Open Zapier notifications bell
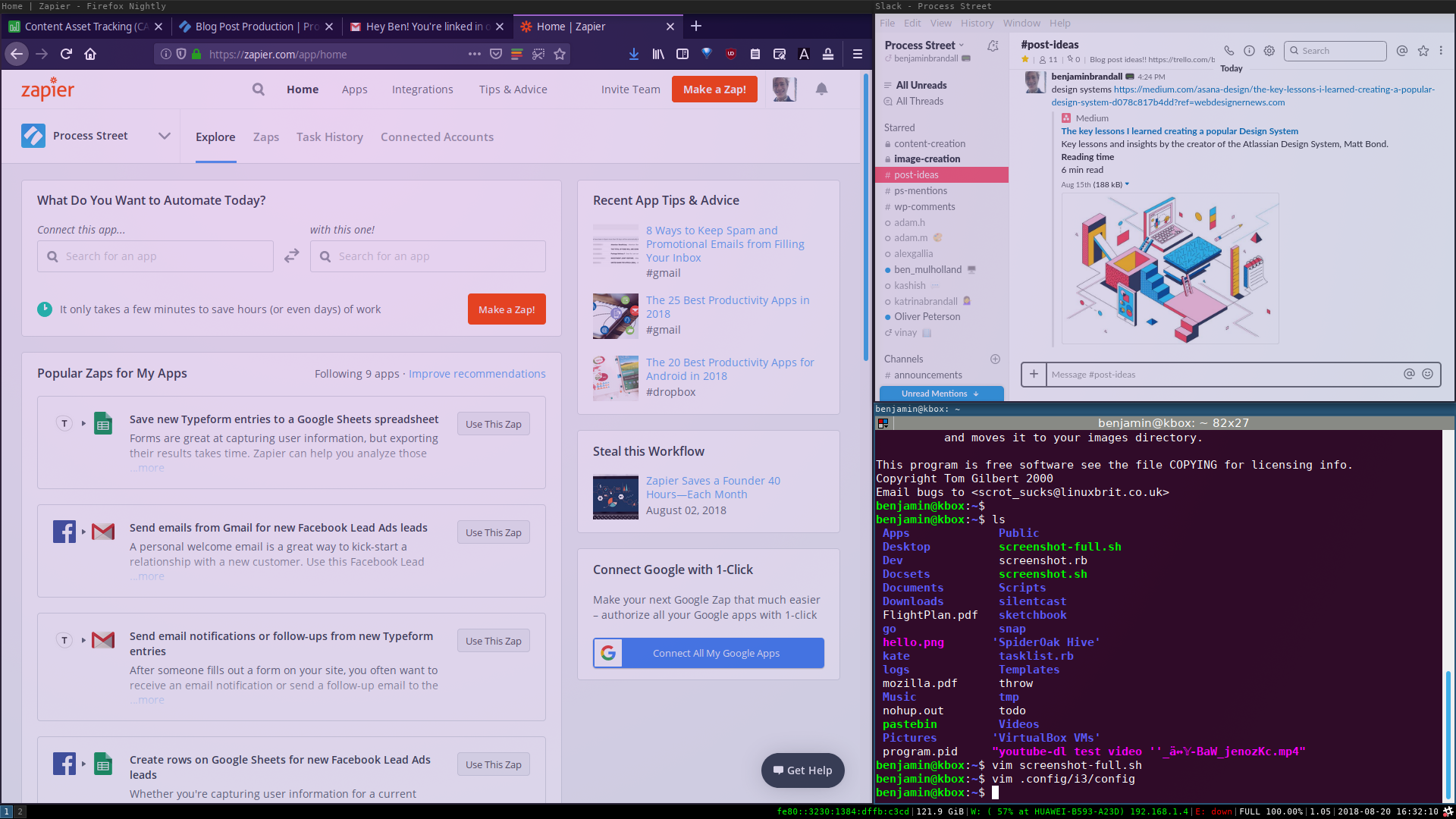Image resolution: width=1456 pixels, height=819 pixels. pos(821,89)
